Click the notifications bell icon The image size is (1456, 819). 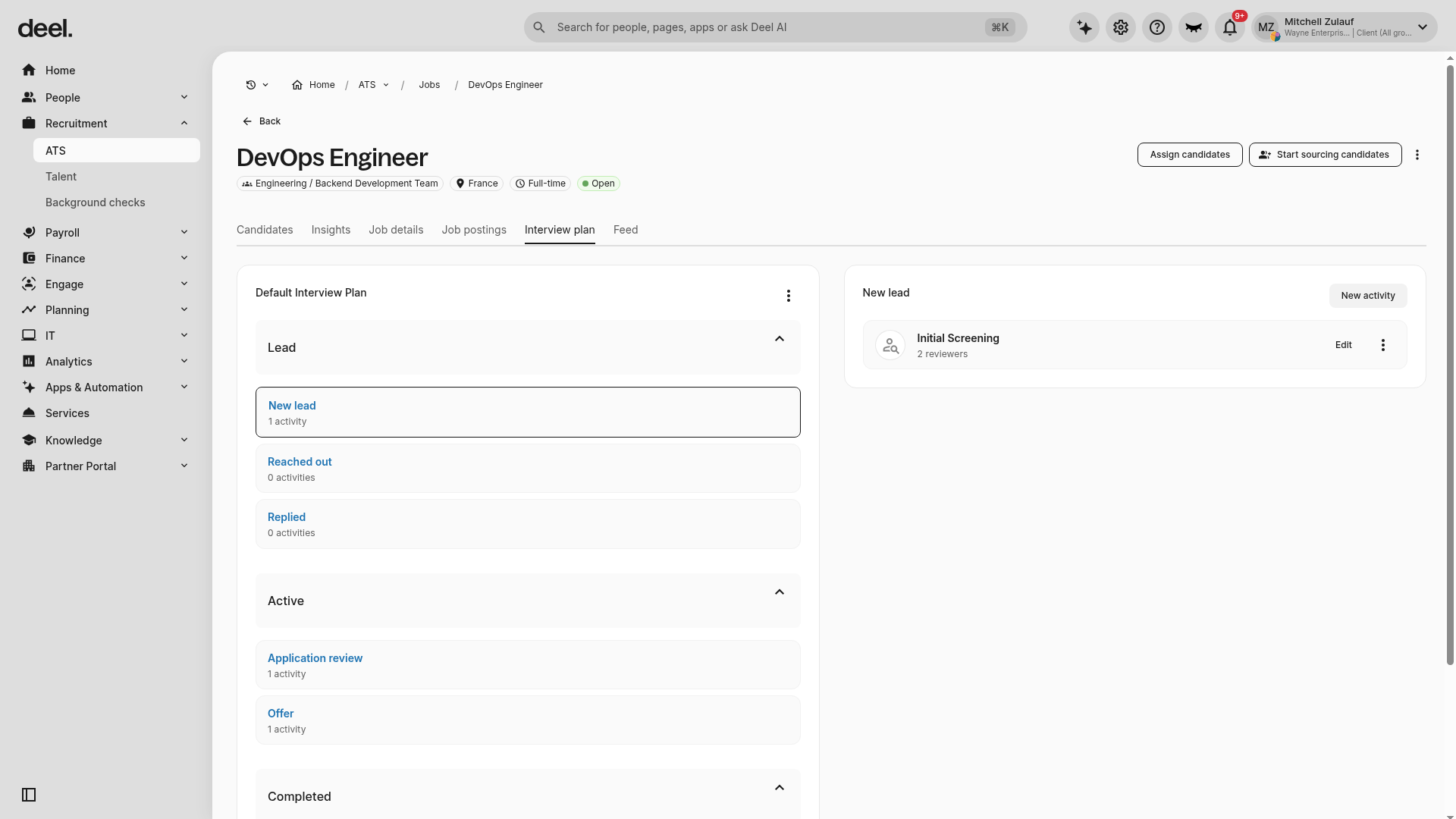pos(1230,28)
